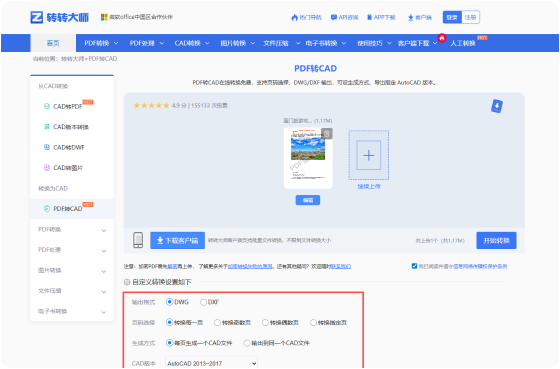Click the red fire badge on 客户端下载
The image size is (560, 369).
click(442, 38)
